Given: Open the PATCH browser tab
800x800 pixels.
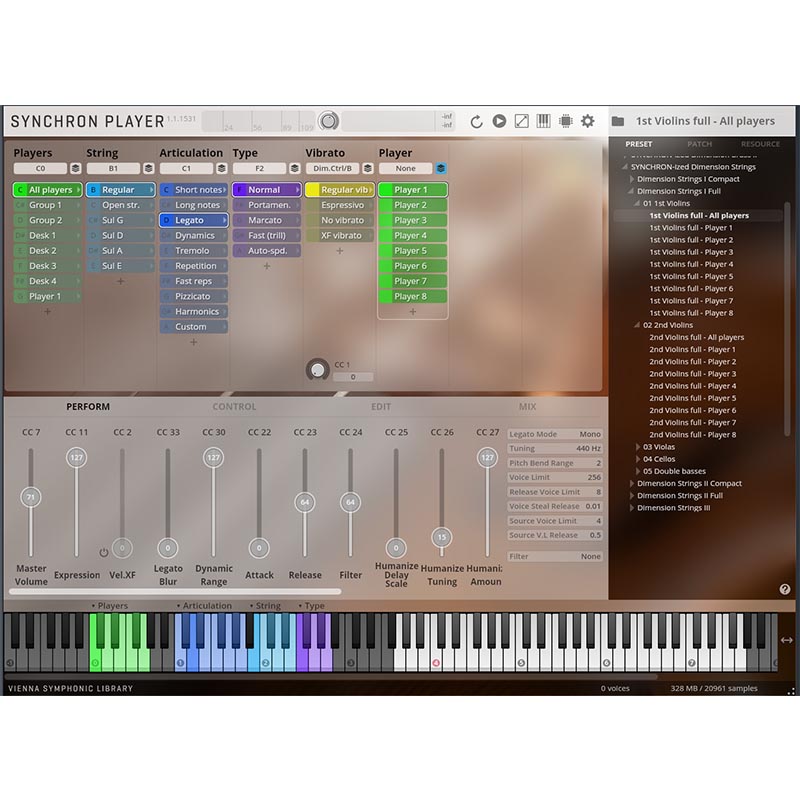Looking at the screenshot, I should [699, 144].
